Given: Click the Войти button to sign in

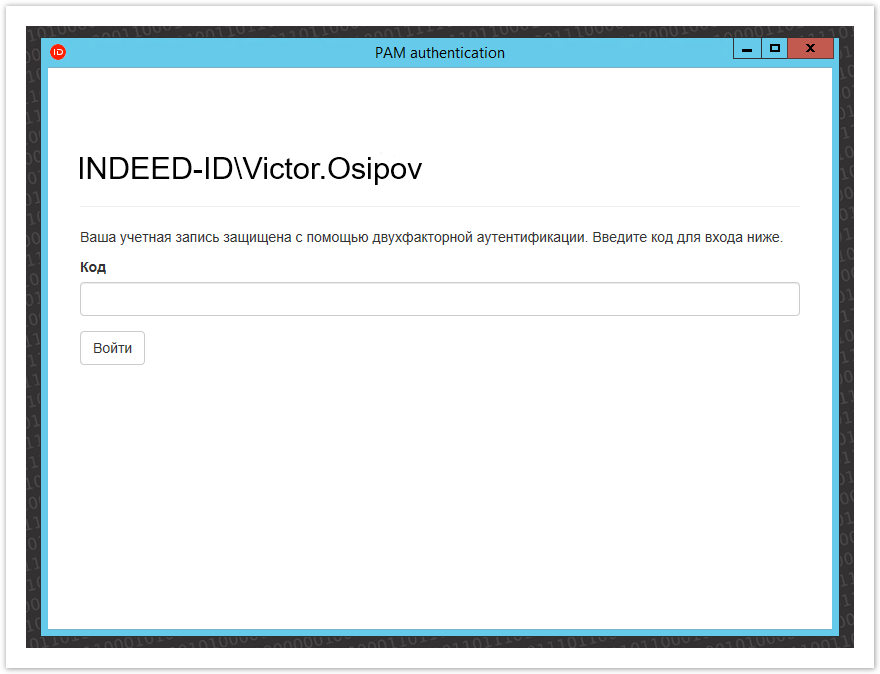Looking at the screenshot, I should [112, 348].
